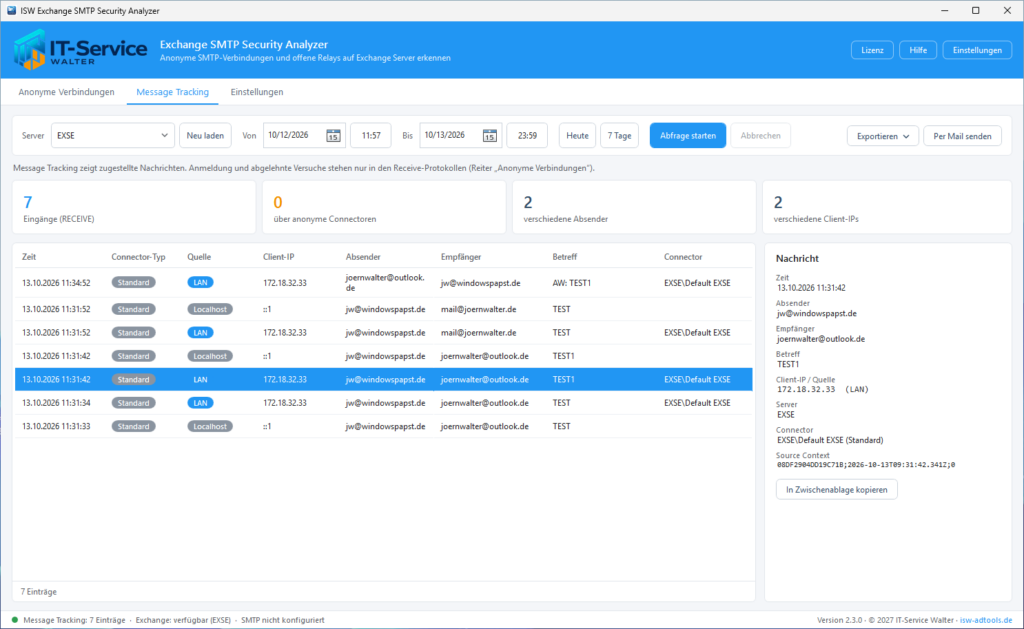Sort by Betreff column header
The image size is (1024, 629).
click(x=565, y=257)
